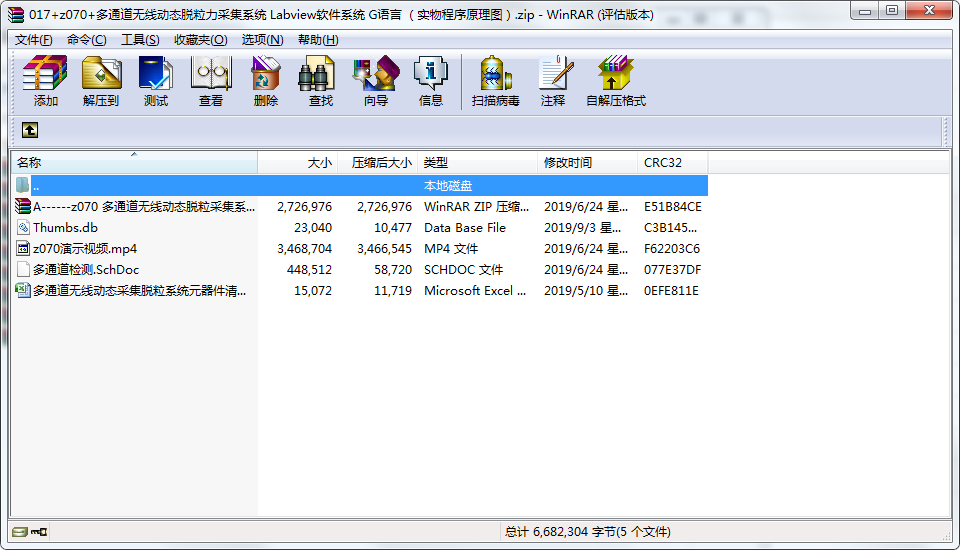
Task: Sort by Modified (修改时间) column header
Action: click(x=588, y=162)
